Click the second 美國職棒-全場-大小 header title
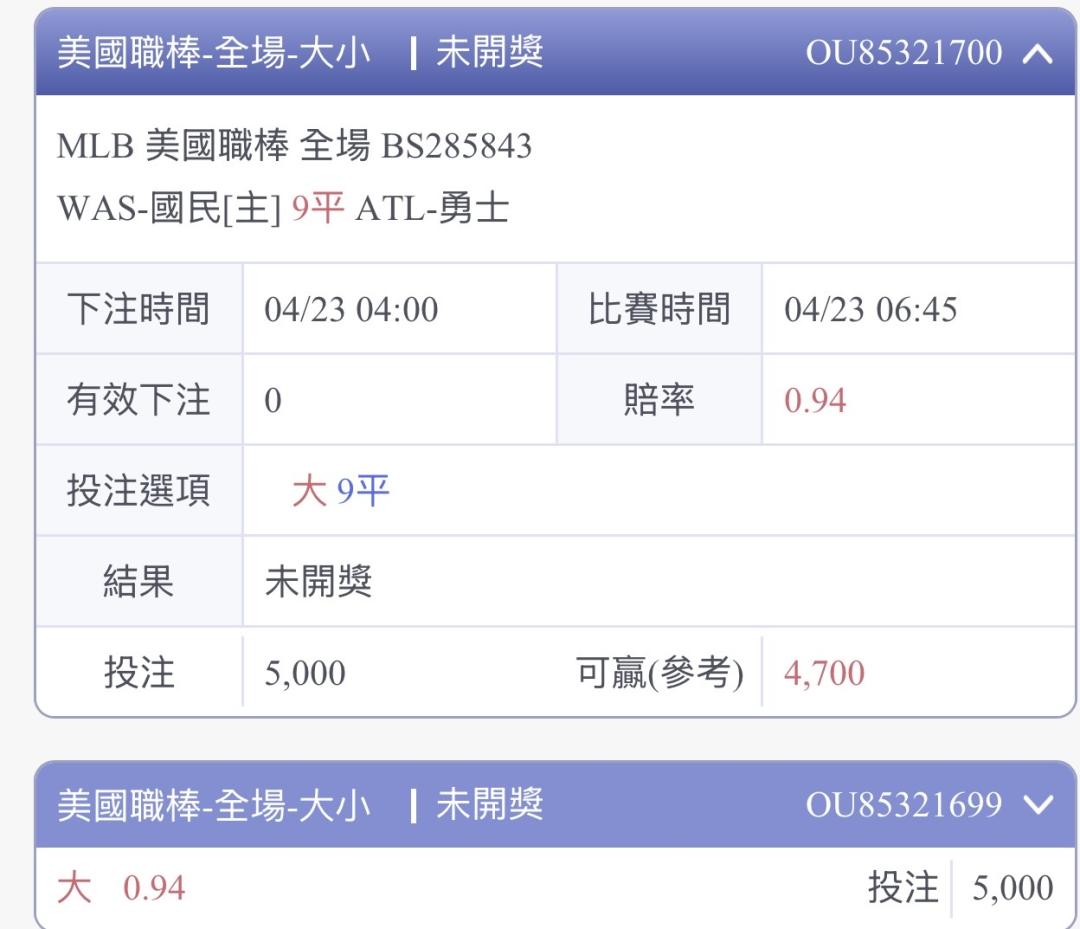The width and height of the screenshot is (1080, 929). (x=214, y=805)
